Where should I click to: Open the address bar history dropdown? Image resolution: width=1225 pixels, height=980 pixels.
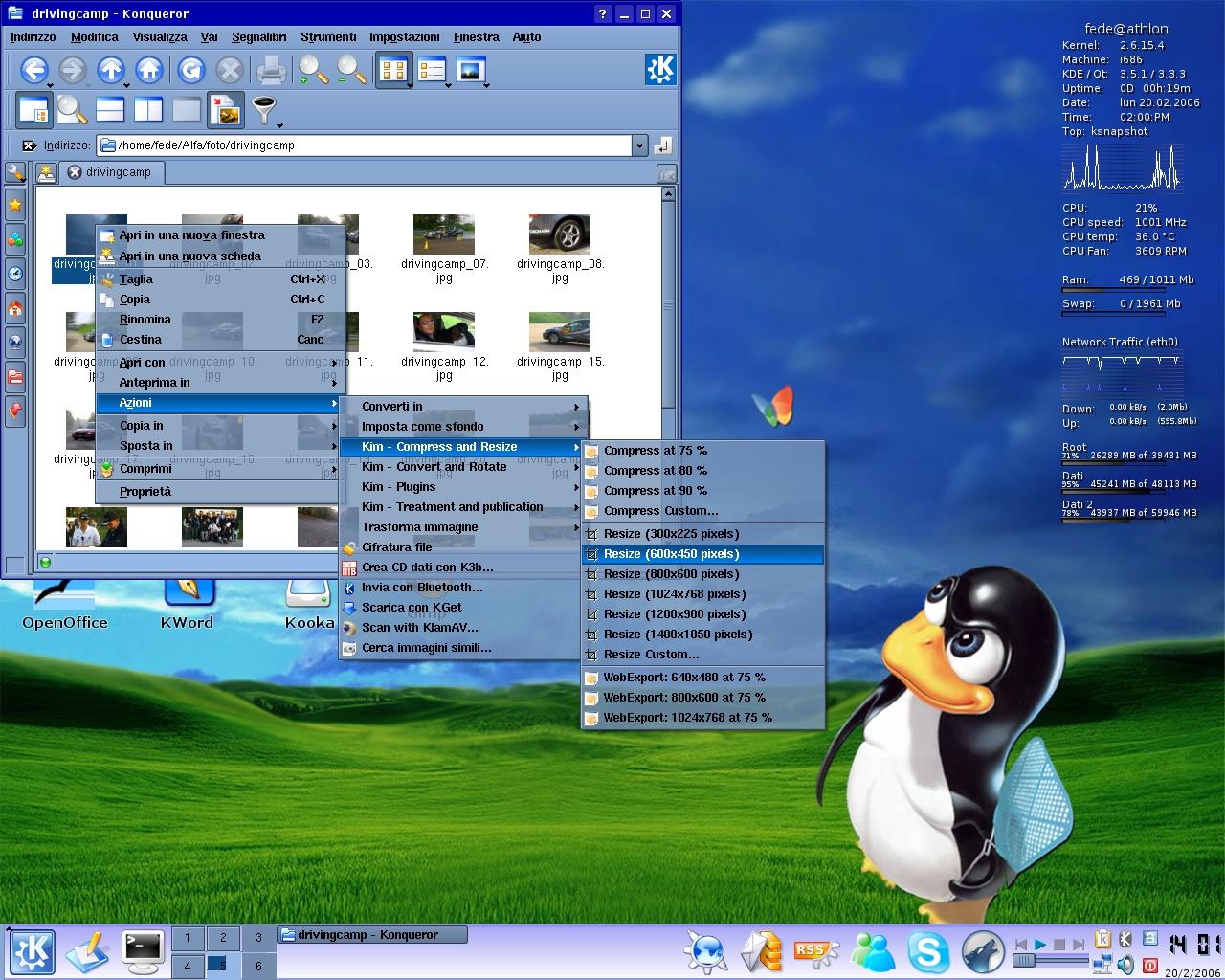pos(639,145)
